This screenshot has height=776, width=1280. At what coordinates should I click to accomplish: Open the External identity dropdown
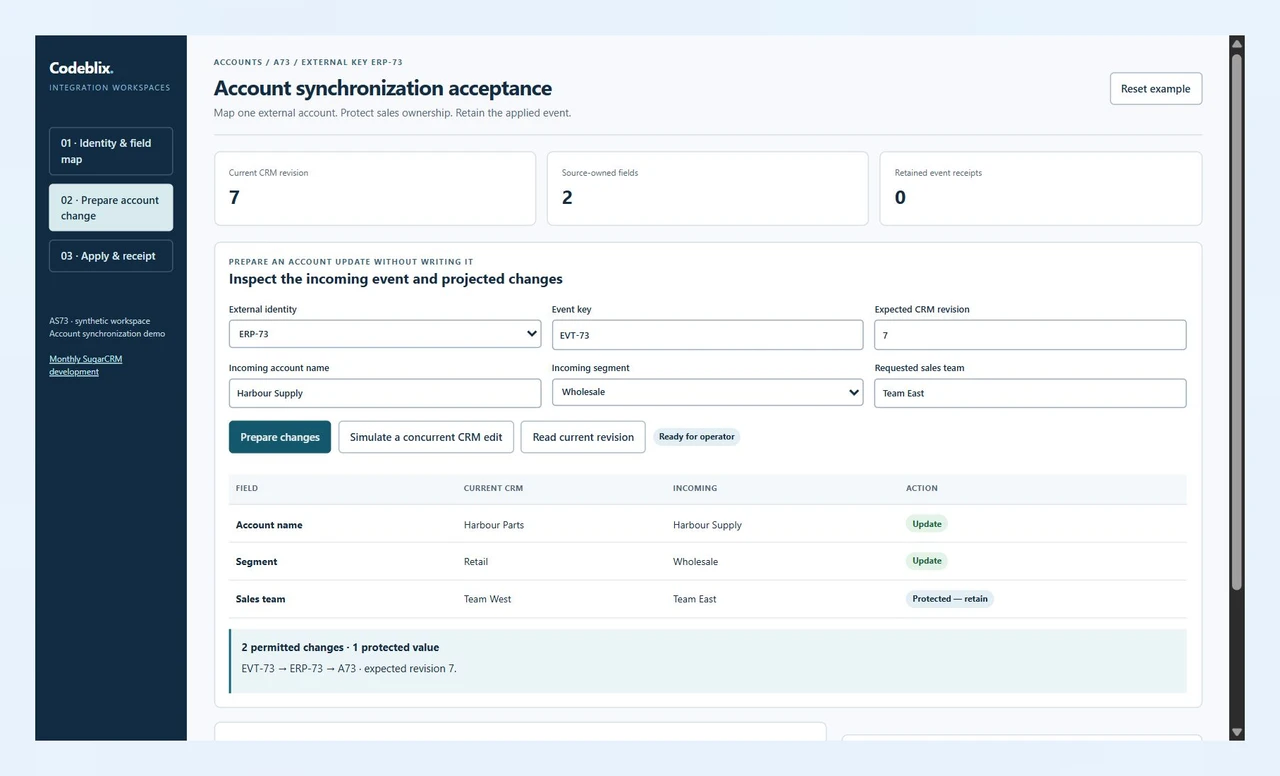pos(385,334)
